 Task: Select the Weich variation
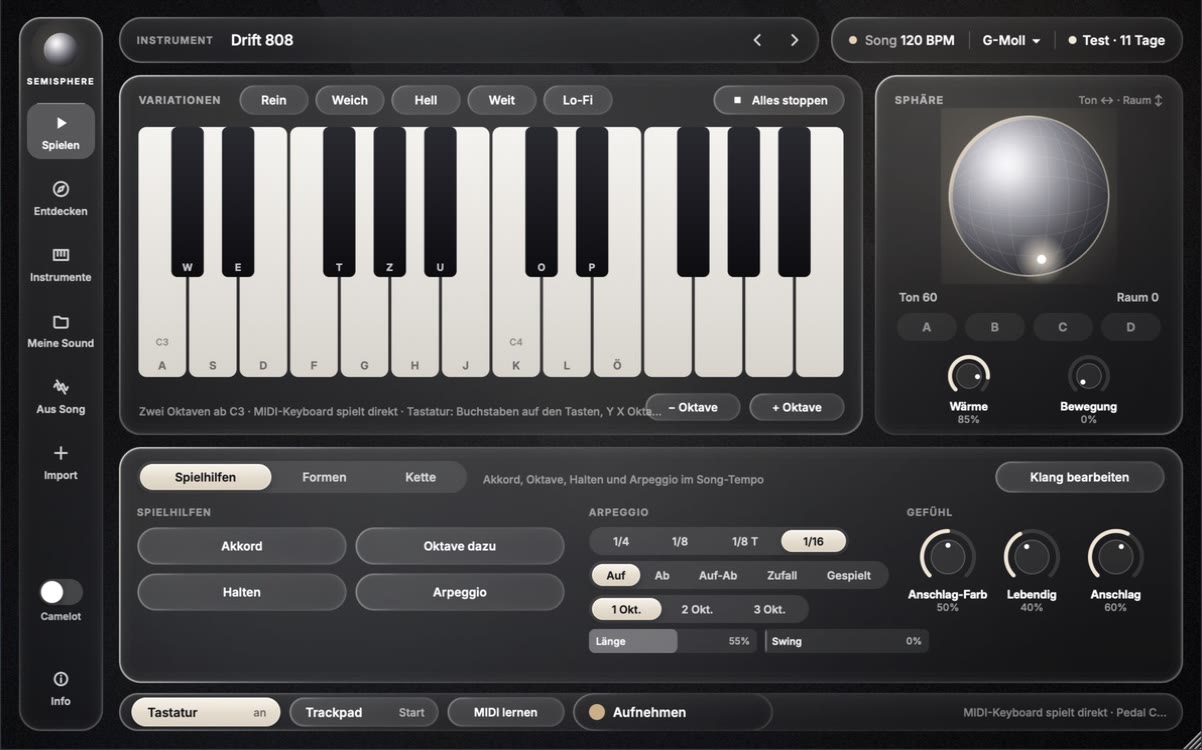pos(350,100)
